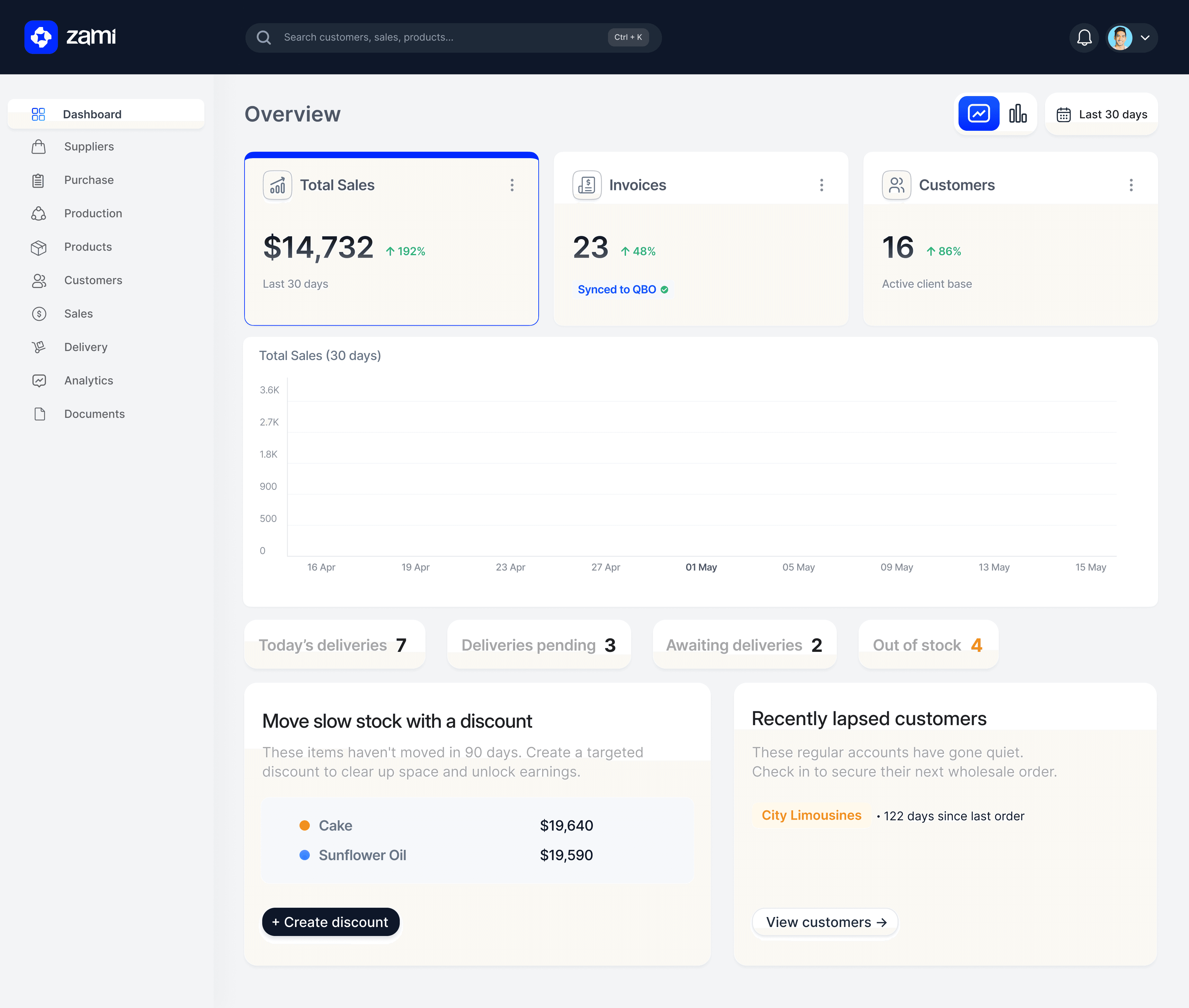This screenshot has height=1008, width=1189.
Task: Click the Sales dollar icon
Action: coord(39,314)
